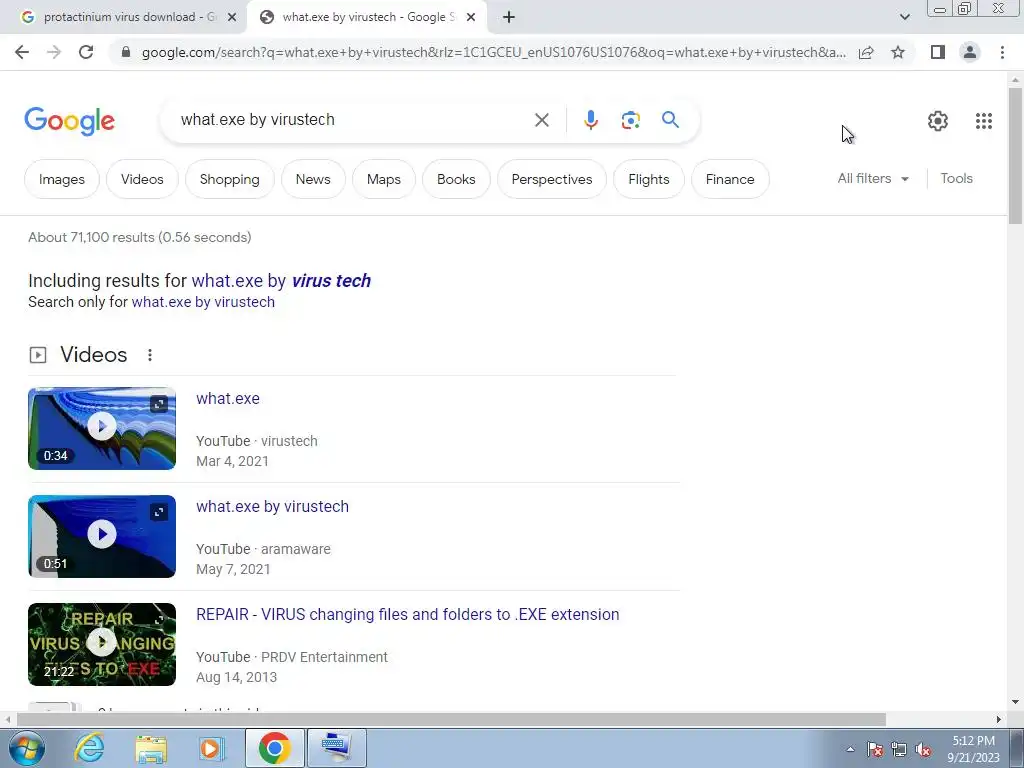This screenshot has height=768, width=1024.
Task: Search by image with Google Lens
Action: pyautogui.click(x=630, y=120)
